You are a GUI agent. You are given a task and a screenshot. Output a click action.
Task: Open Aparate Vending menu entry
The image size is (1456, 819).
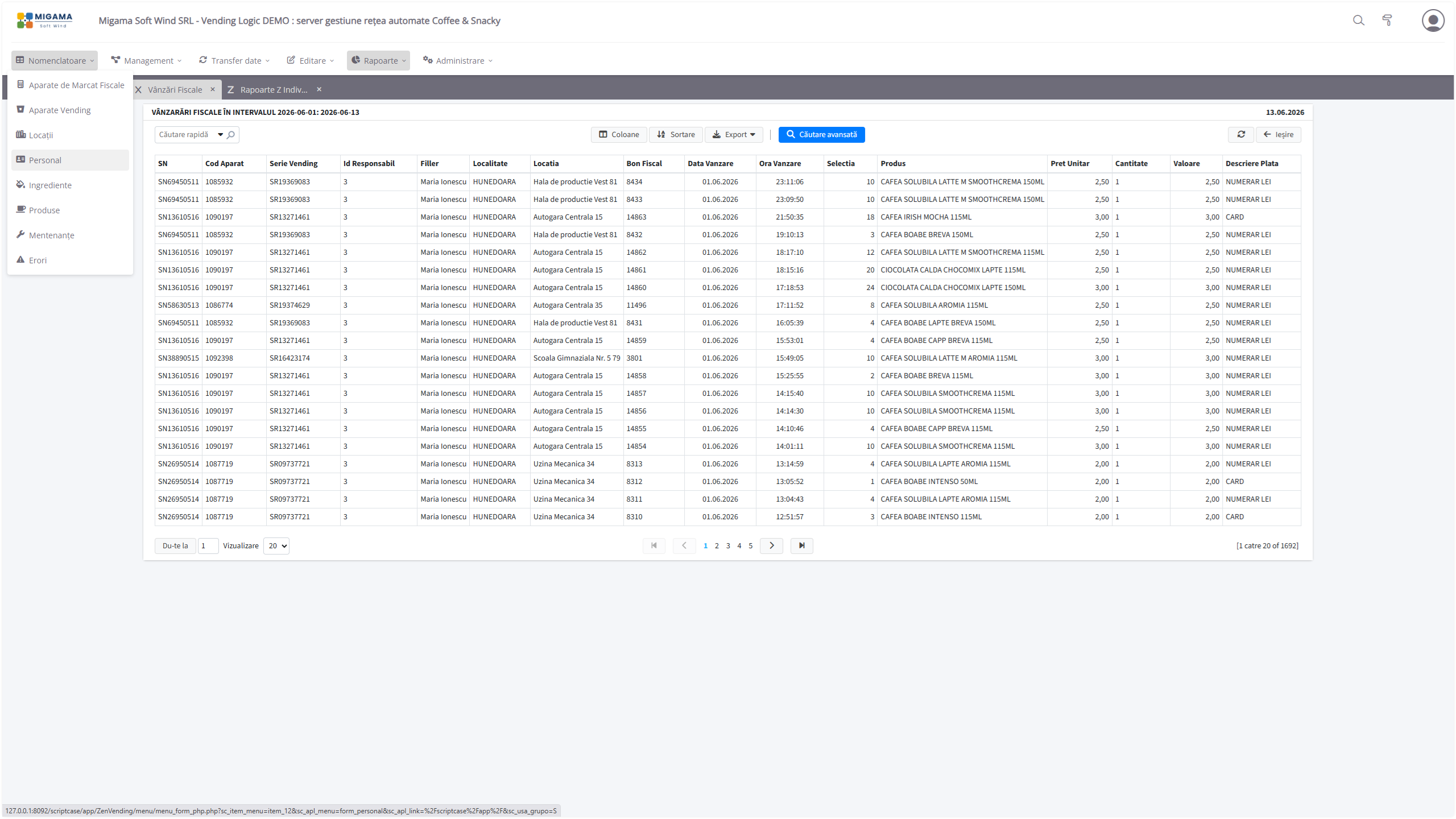click(71, 110)
